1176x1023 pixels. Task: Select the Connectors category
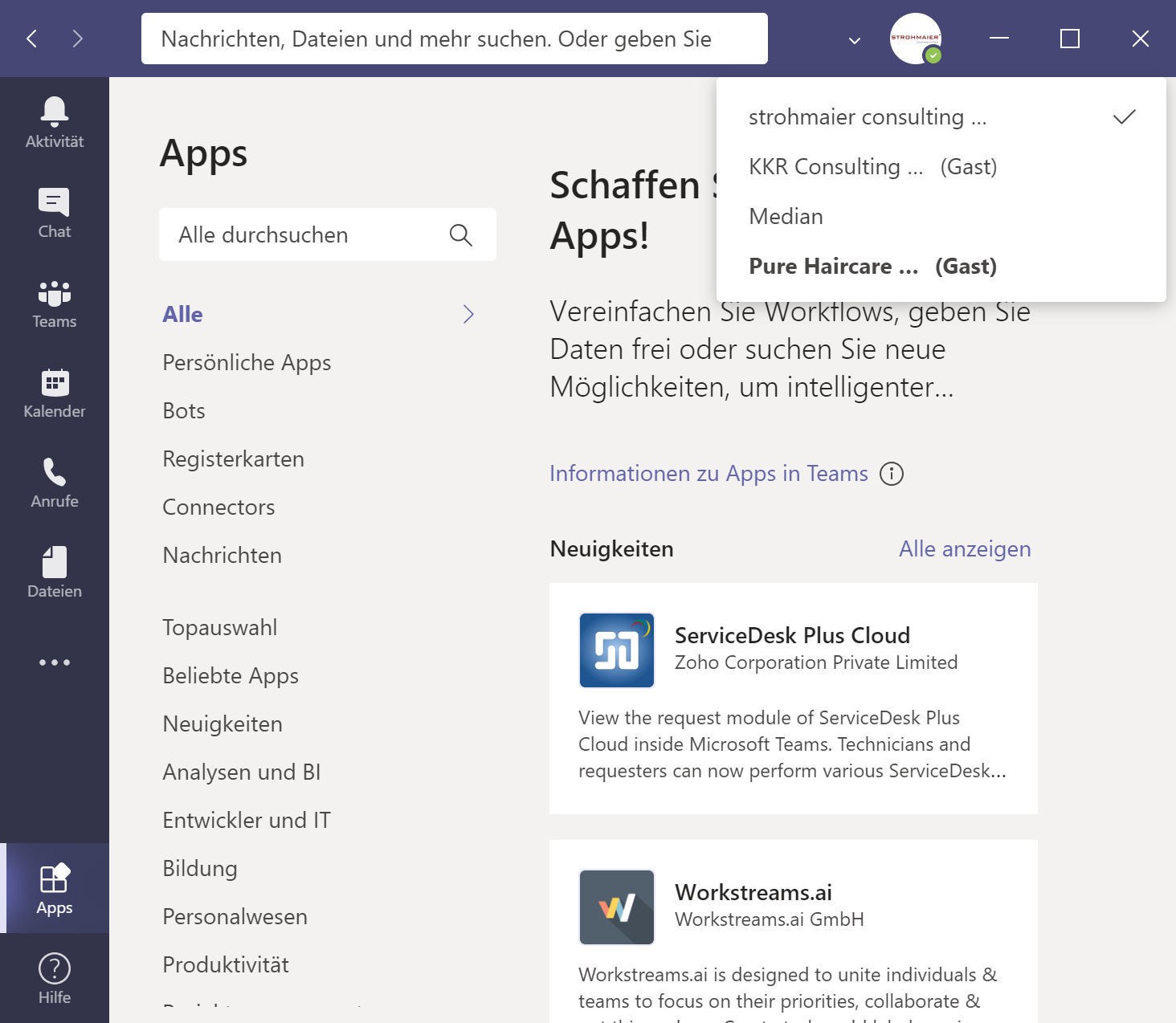coord(218,507)
